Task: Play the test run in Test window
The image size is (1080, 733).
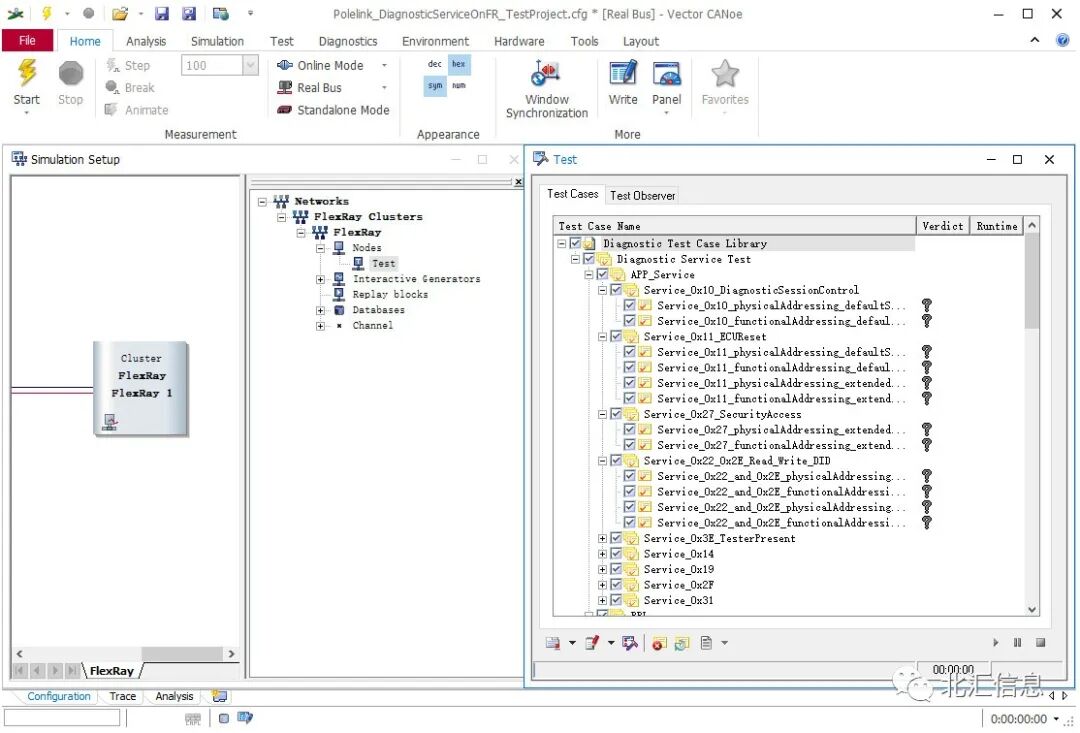Action: tap(995, 642)
